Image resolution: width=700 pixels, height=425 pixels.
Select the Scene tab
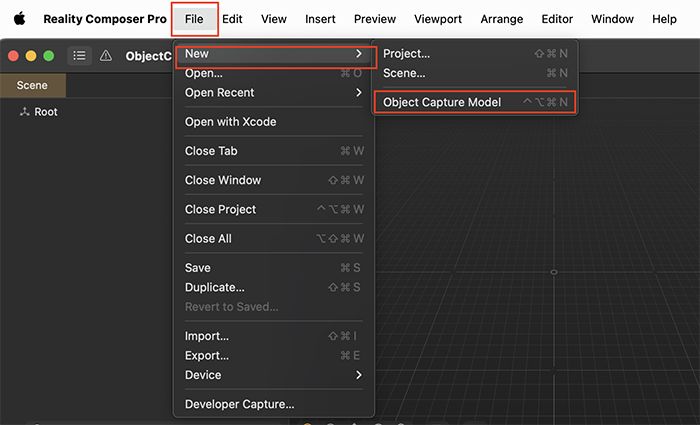32,85
